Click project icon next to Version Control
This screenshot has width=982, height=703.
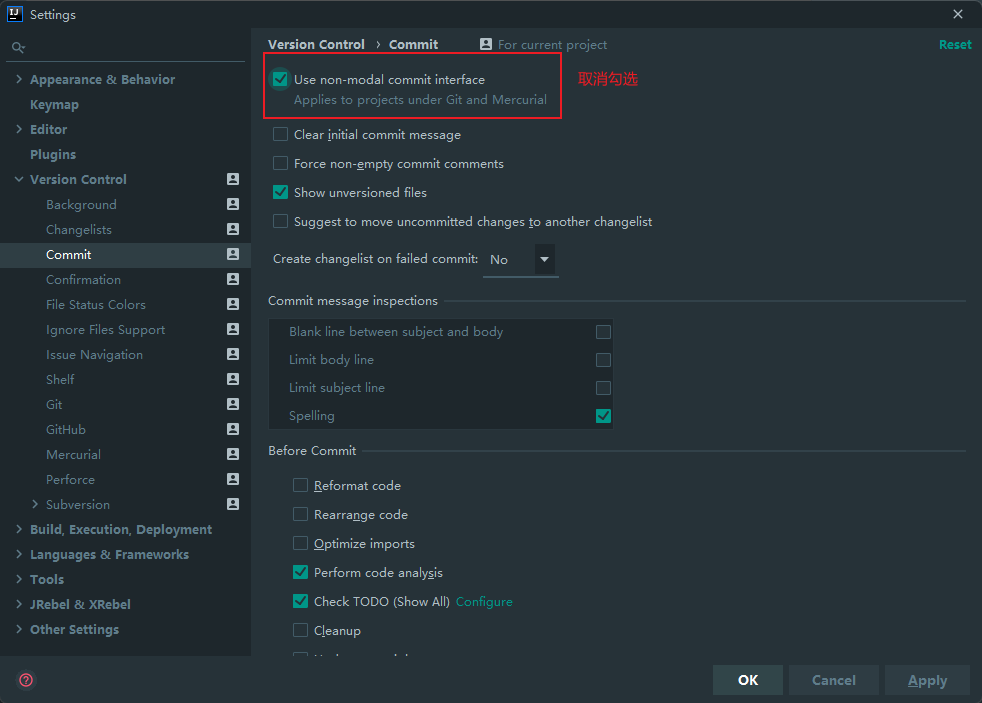(x=233, y=179)
